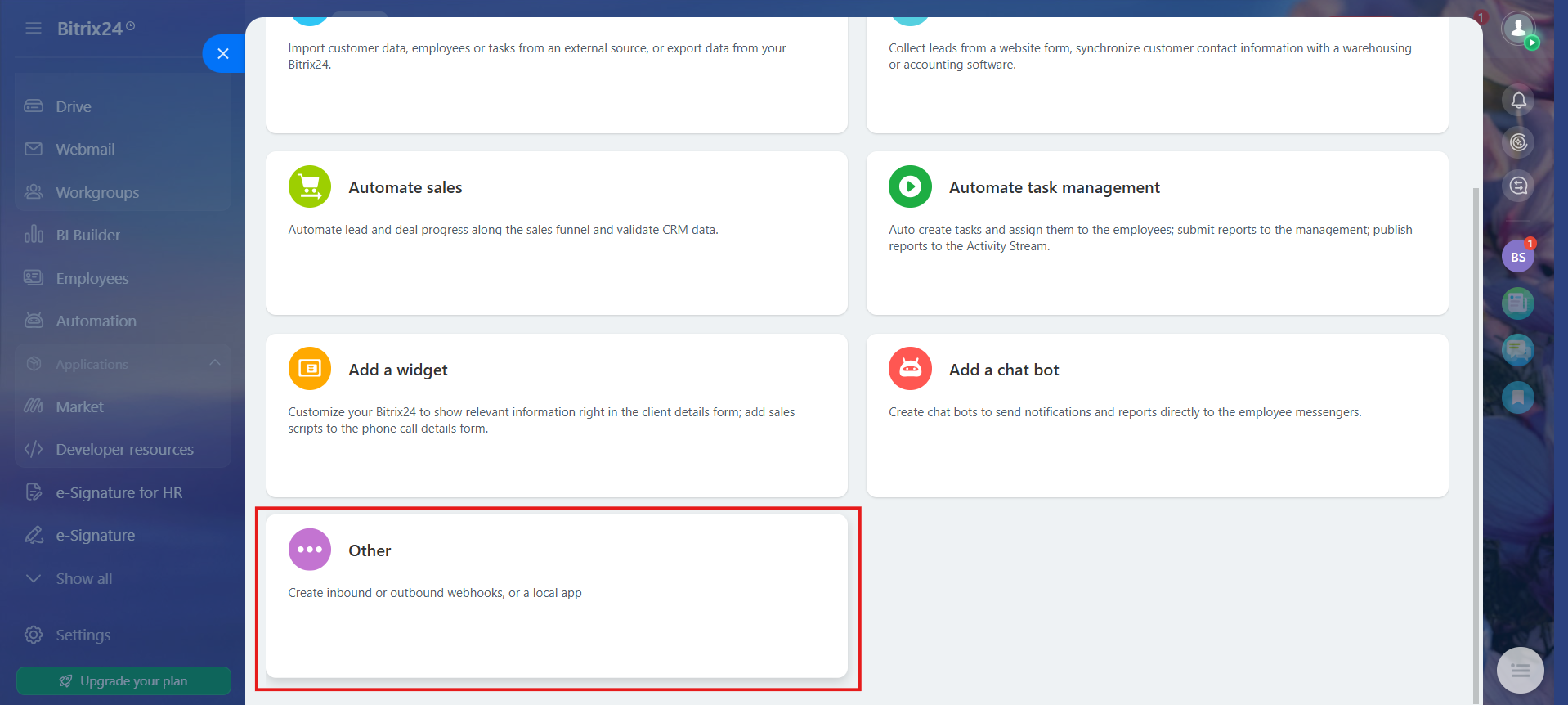Open the user profile avatar

pyautogui.click(x=1518, y=29)
